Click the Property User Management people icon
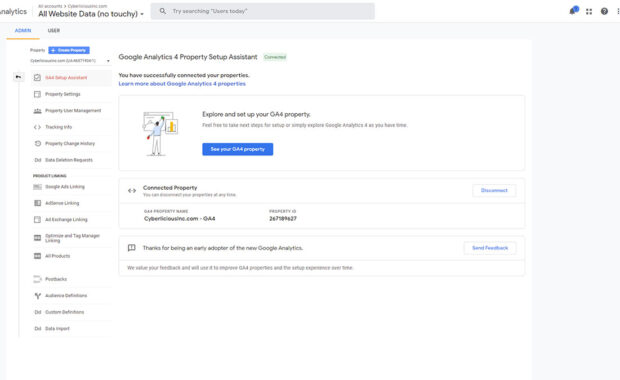Viewport: 620px width, 380px height. pyautogui.click(x=37, y=111)
